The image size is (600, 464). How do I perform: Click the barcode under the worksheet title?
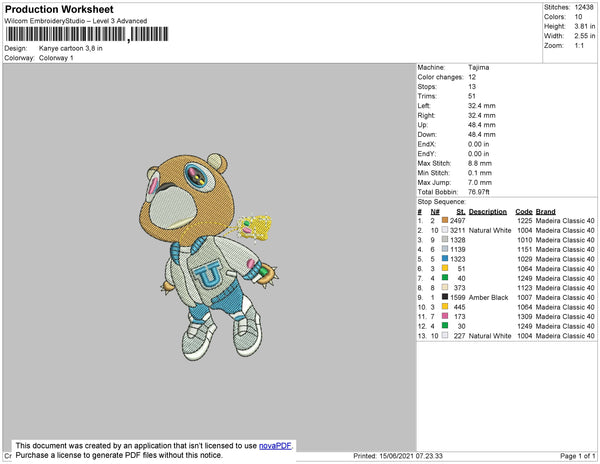point(87,34)
